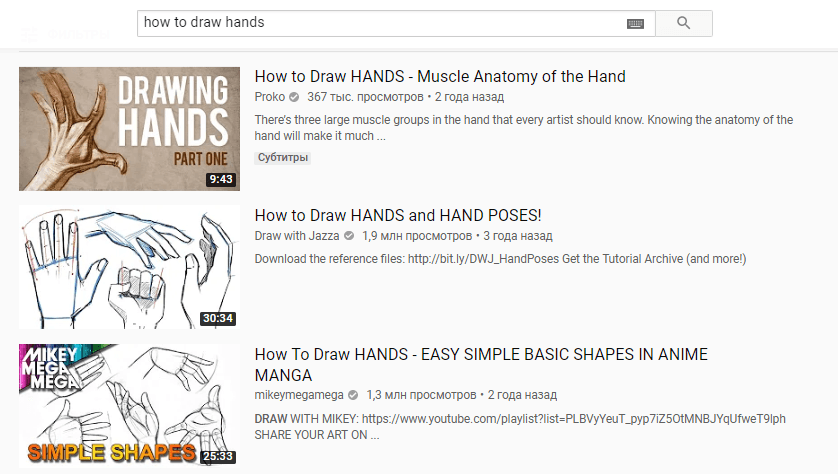
Task: Open "EASY SIMPLE BASIC SHAPES IN ANIME MANGA" title
Action: click(481, 364)
